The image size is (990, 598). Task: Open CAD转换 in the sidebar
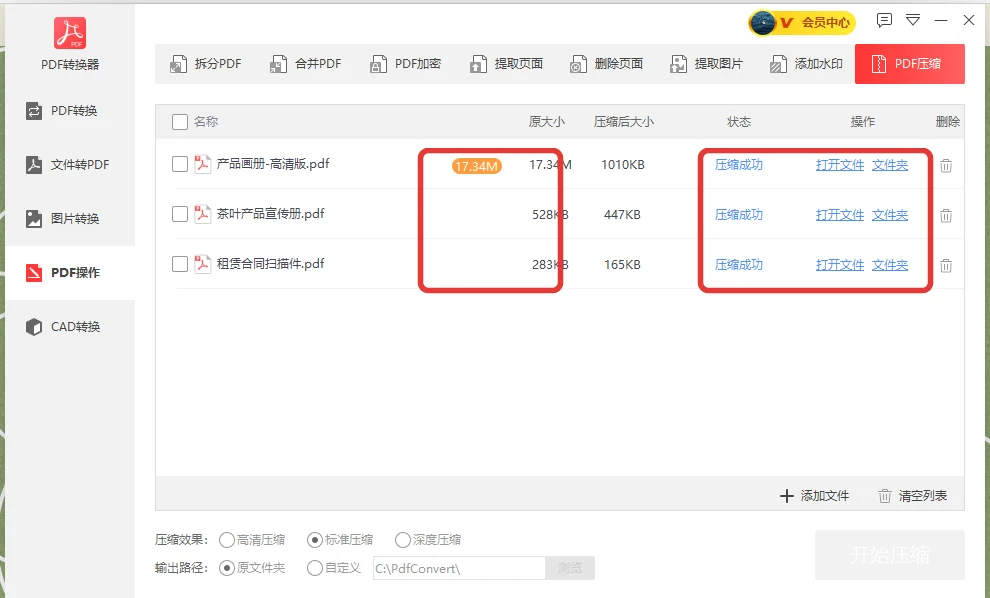70,326
